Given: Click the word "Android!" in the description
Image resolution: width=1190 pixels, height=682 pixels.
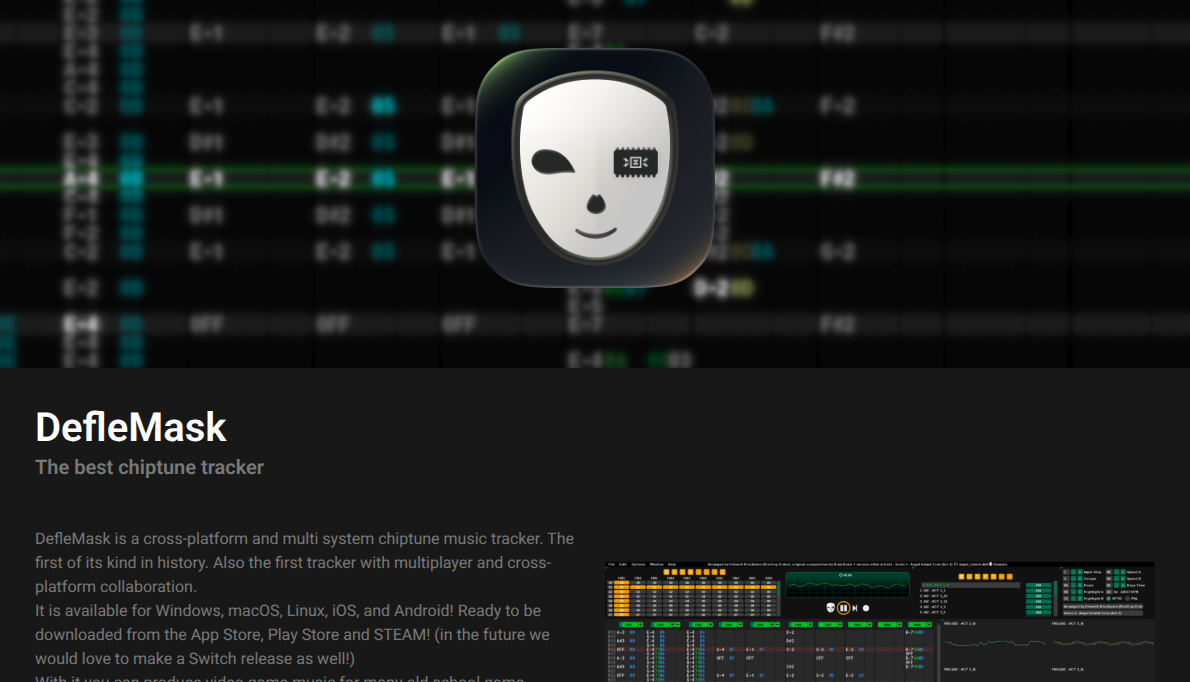Looking at the screenshot, I should 423,611.
